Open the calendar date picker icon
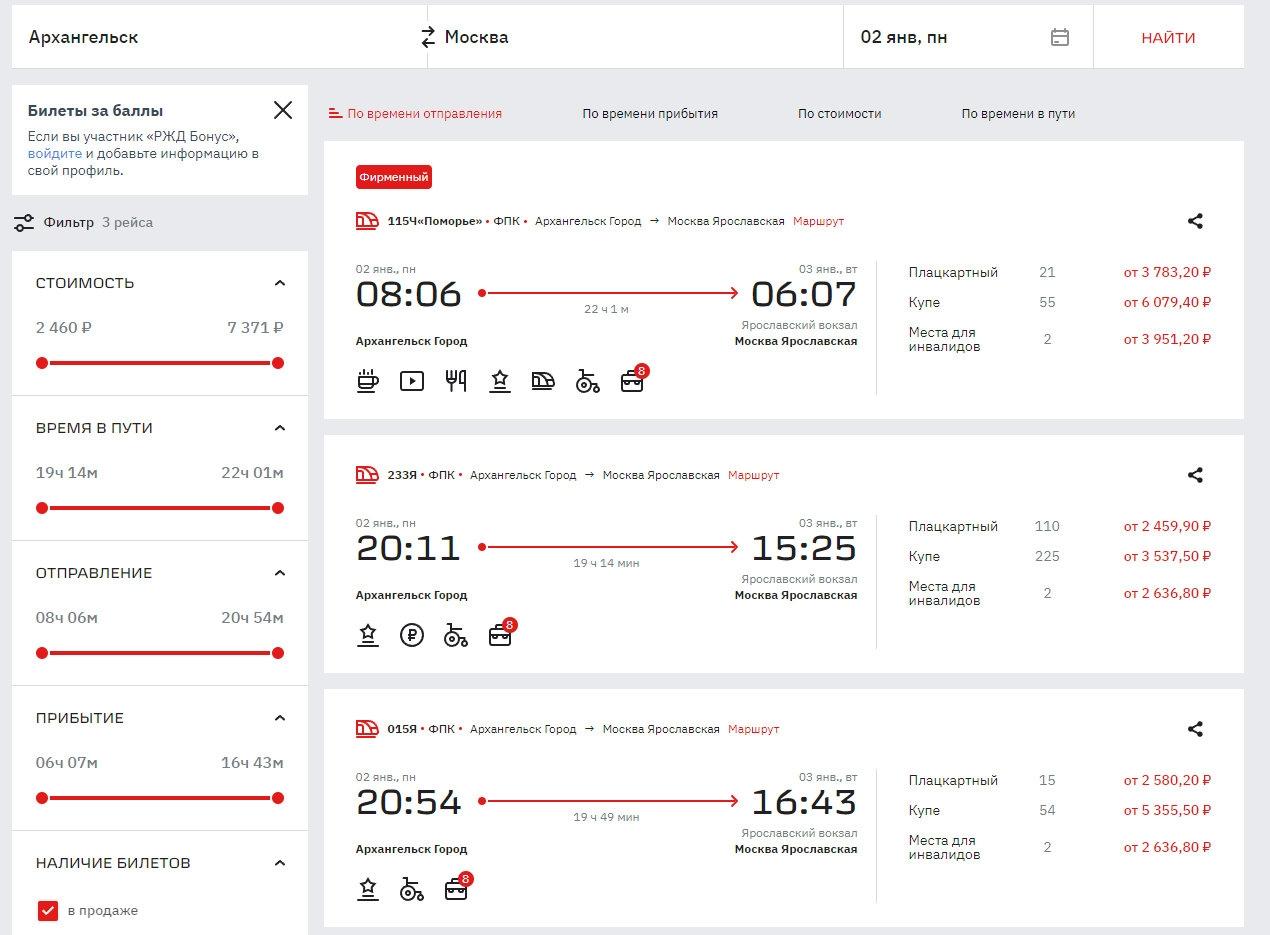This screenshot has width=1270, height=935. (x=1060, y=38)
